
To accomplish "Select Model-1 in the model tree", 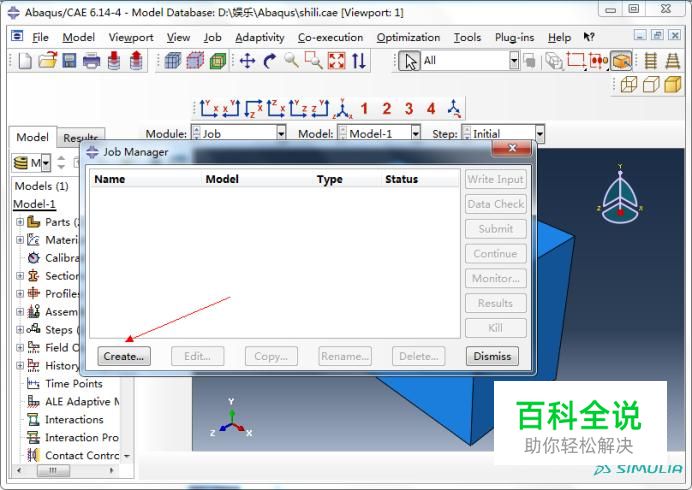I will (x=34, y=204).
